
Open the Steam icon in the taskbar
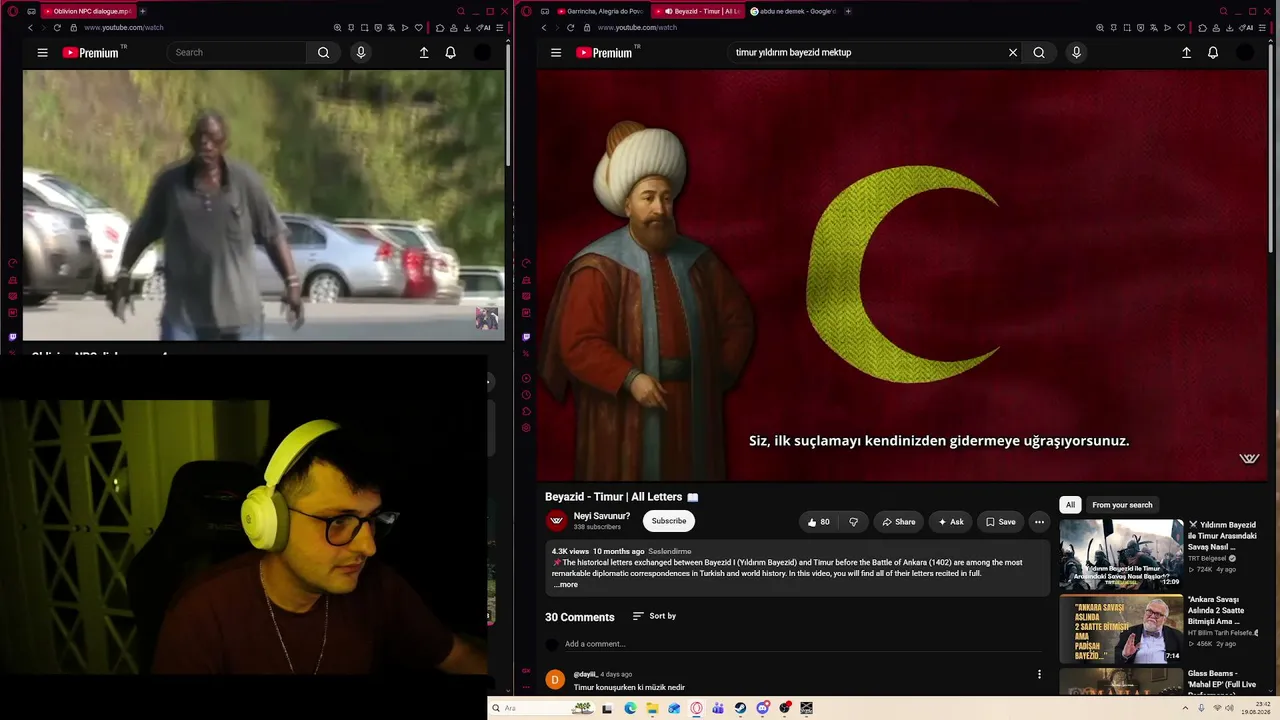tap(740, 708)
